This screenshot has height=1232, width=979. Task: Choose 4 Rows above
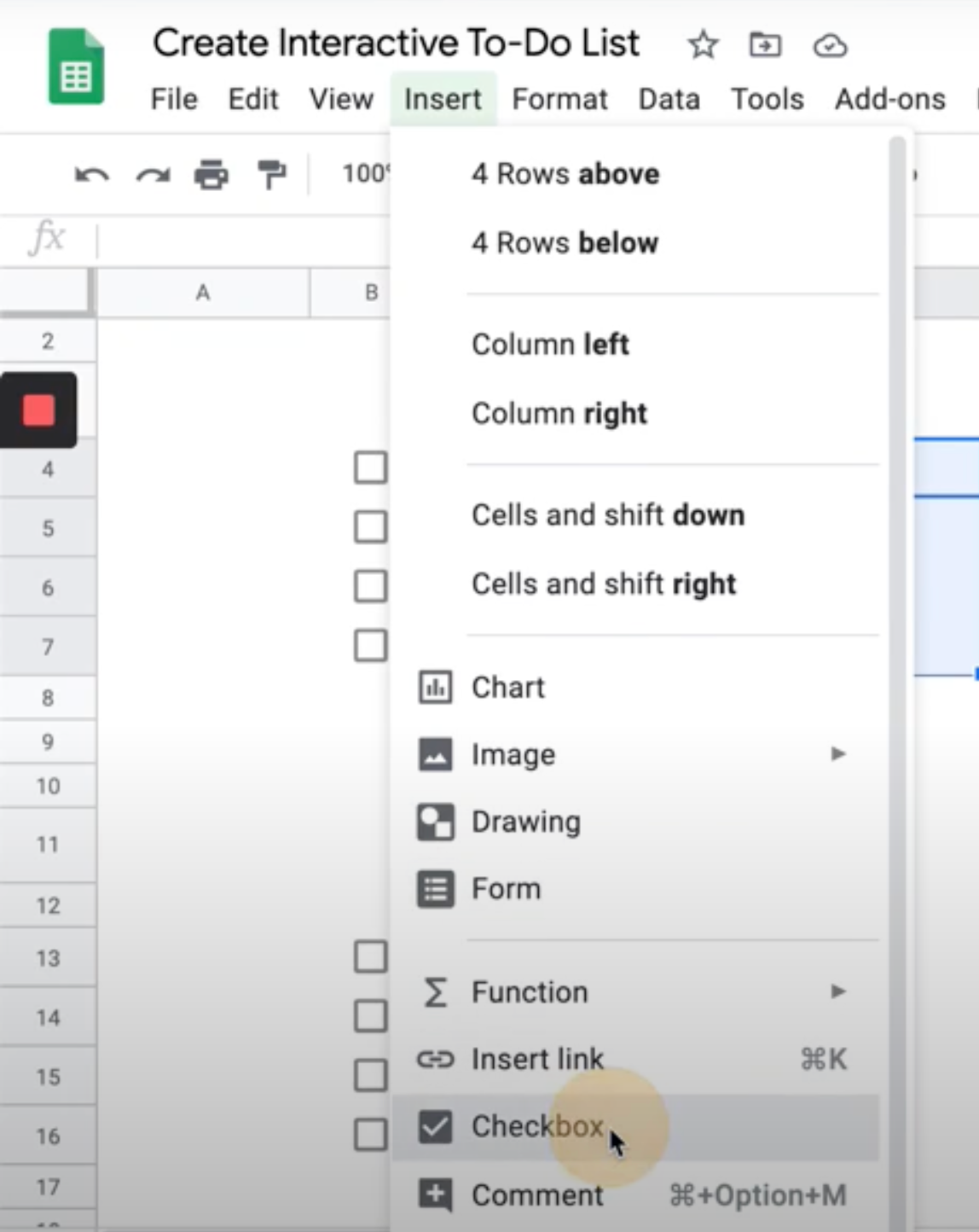[x=635, y=174]
